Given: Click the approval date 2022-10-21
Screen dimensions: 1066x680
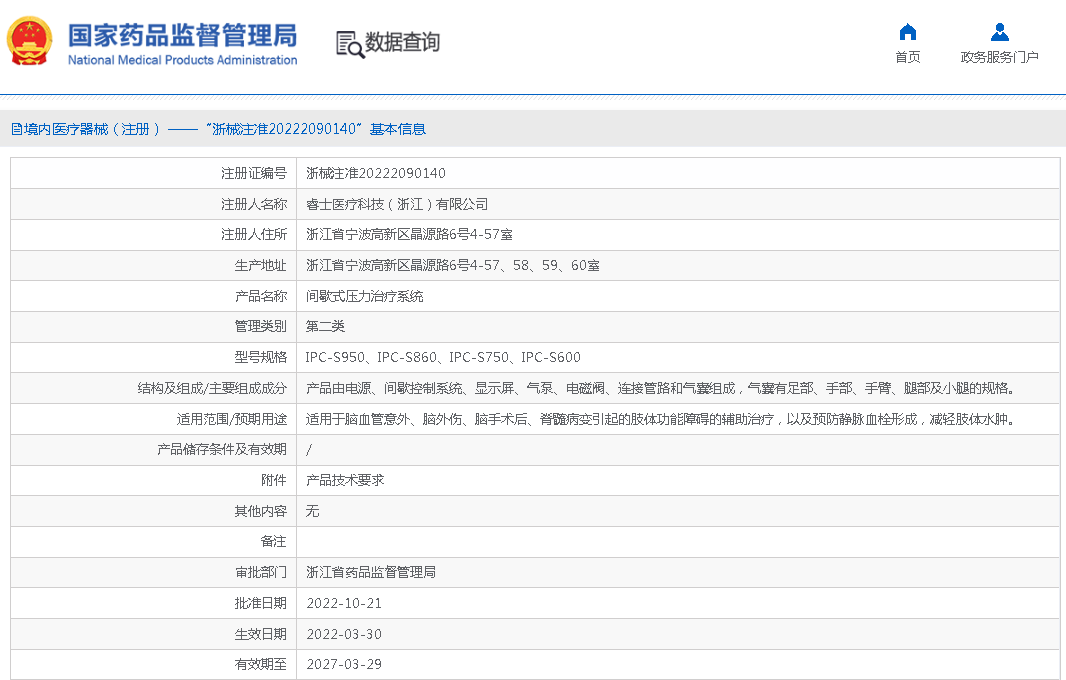Looking at the screenshot, I should [344, 603].
